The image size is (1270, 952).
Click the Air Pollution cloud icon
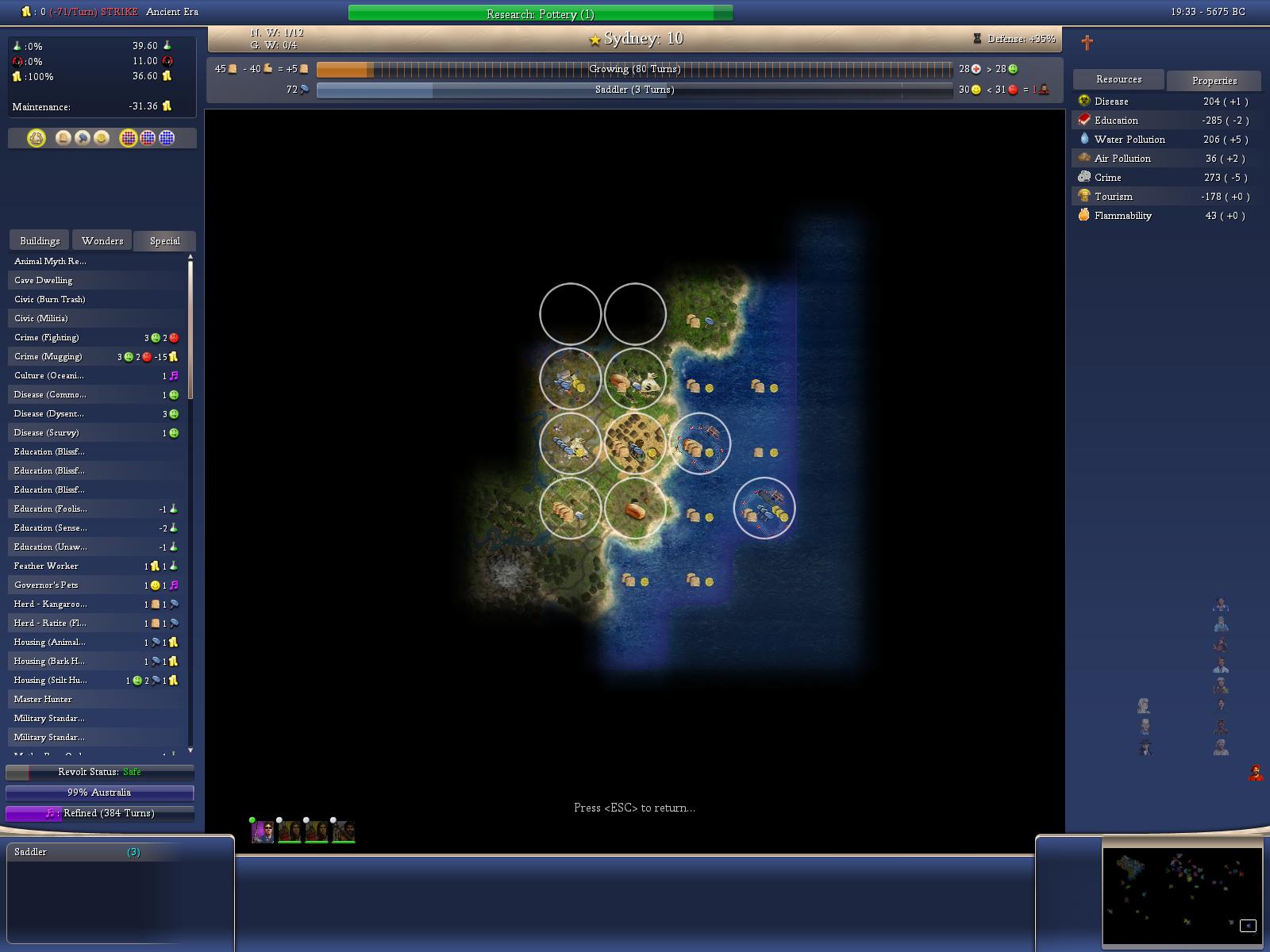point(1084,158)
